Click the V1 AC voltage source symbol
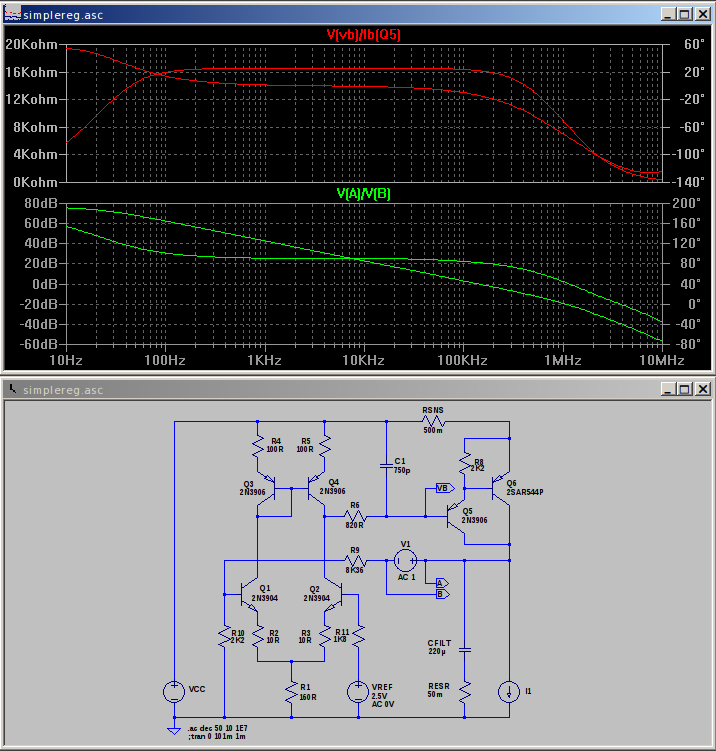The image size is (716, 751). tap(405, 560)
